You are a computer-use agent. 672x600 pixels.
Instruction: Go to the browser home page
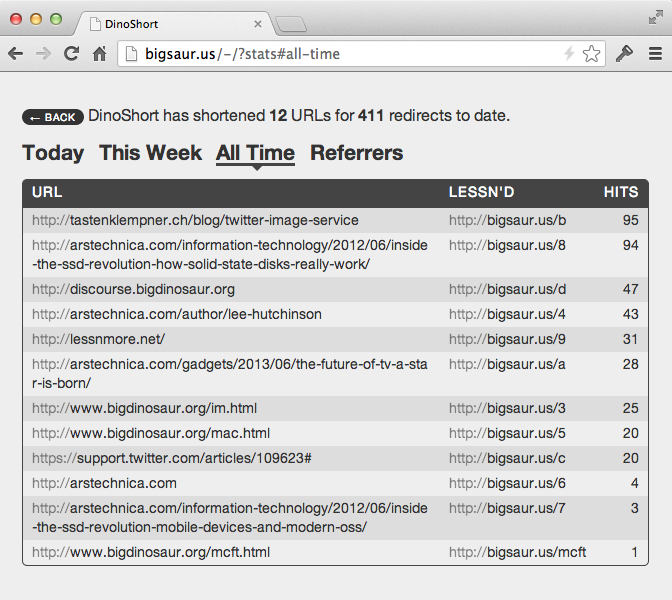pos(99,54)
